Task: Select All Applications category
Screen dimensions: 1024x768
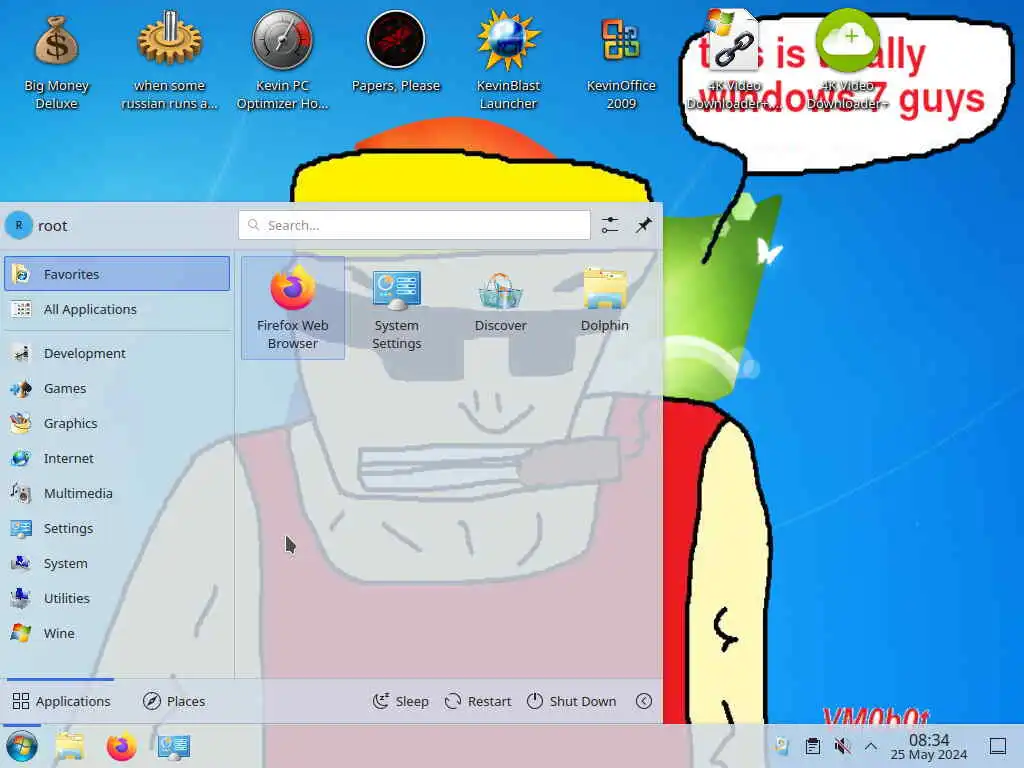Action: [x=117, y=309]
